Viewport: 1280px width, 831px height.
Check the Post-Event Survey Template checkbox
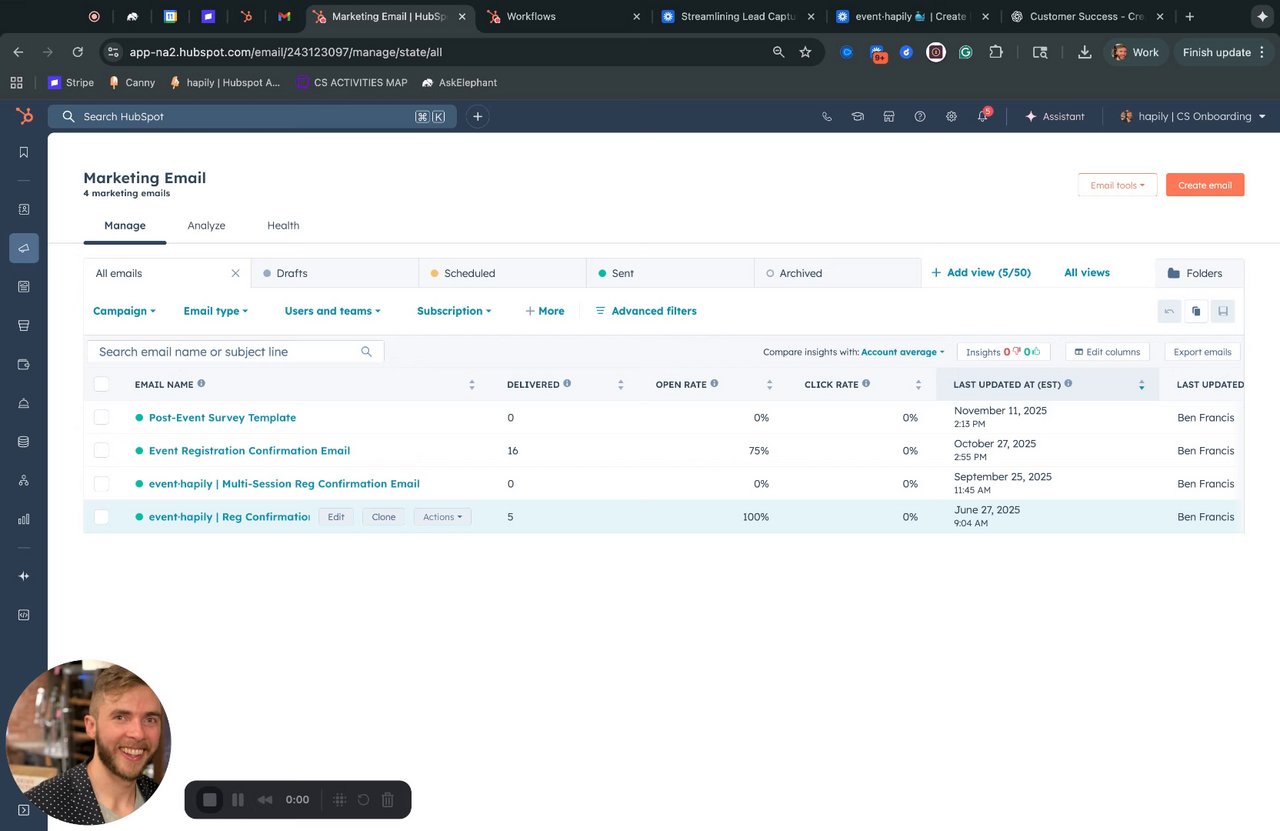click(101, 418)
